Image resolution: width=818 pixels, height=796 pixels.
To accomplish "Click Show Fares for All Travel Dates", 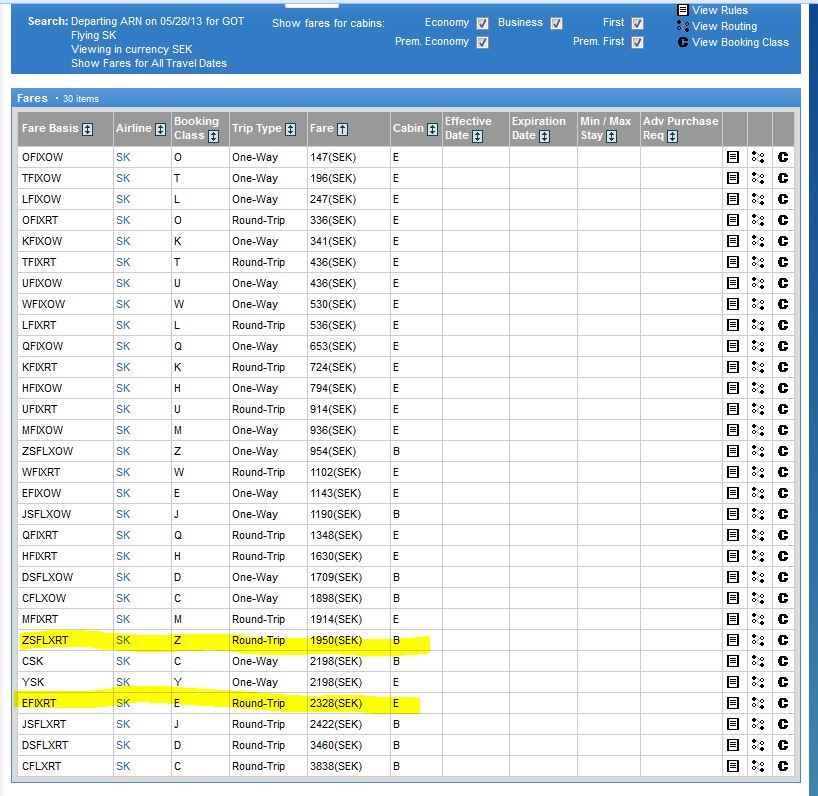I will (149, 63).
